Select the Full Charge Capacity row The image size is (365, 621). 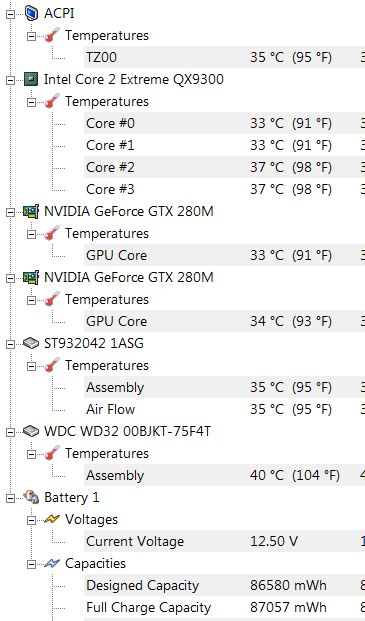224,607
